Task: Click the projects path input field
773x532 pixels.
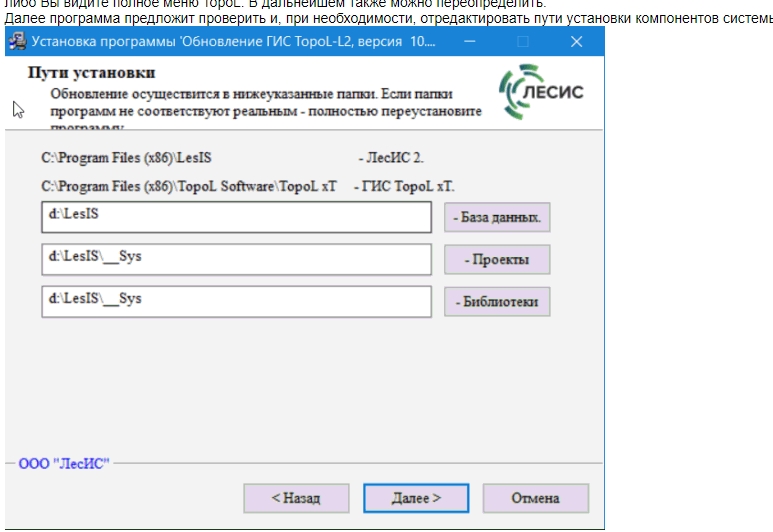Action: [237, 259]
